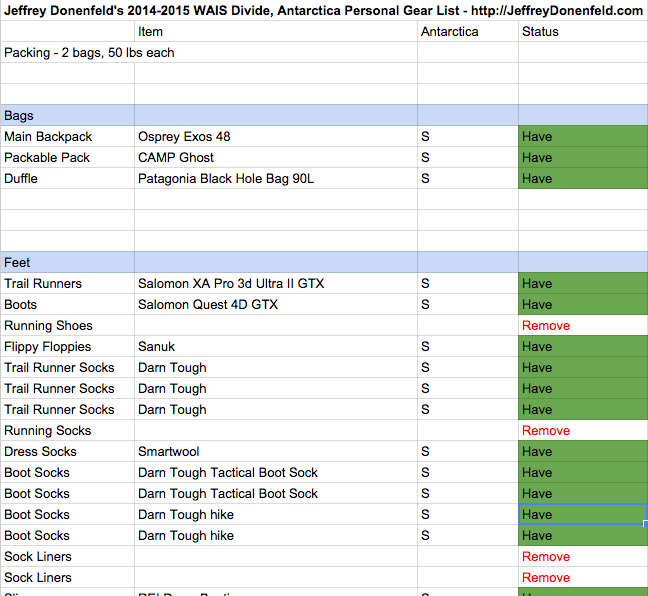Select the 'Duffle' cell
Screen dimensions: 648x596
[x=67, y=179]
